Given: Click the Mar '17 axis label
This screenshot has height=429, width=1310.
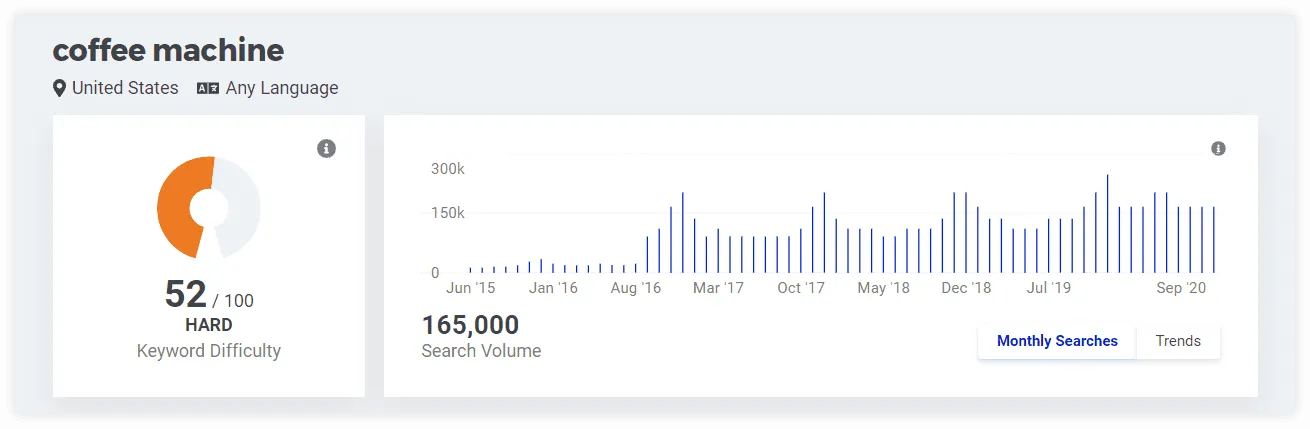Looking at the screenshot, I should coord(718,288).
